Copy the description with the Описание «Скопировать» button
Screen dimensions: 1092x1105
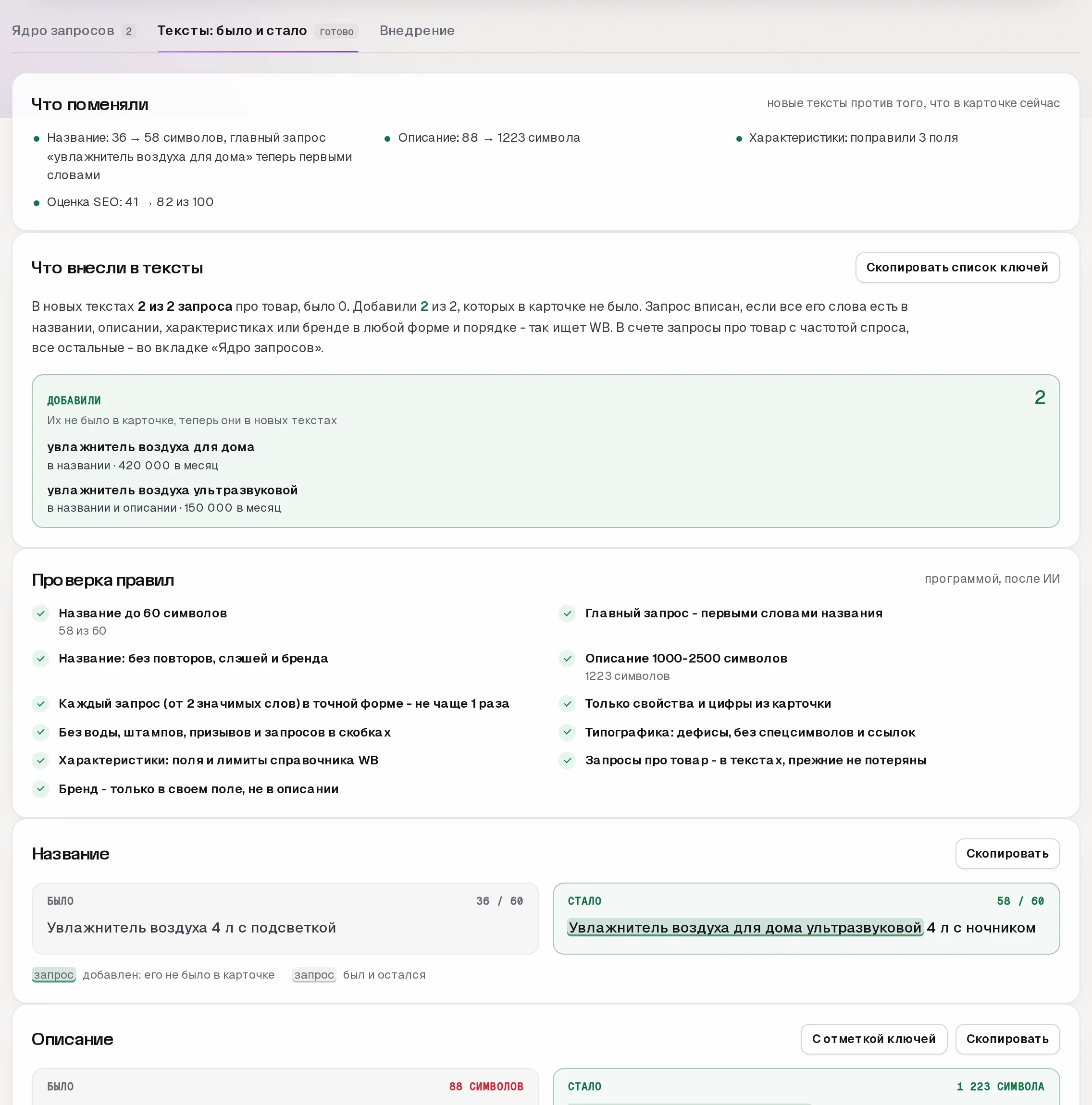point(1007,1039)
